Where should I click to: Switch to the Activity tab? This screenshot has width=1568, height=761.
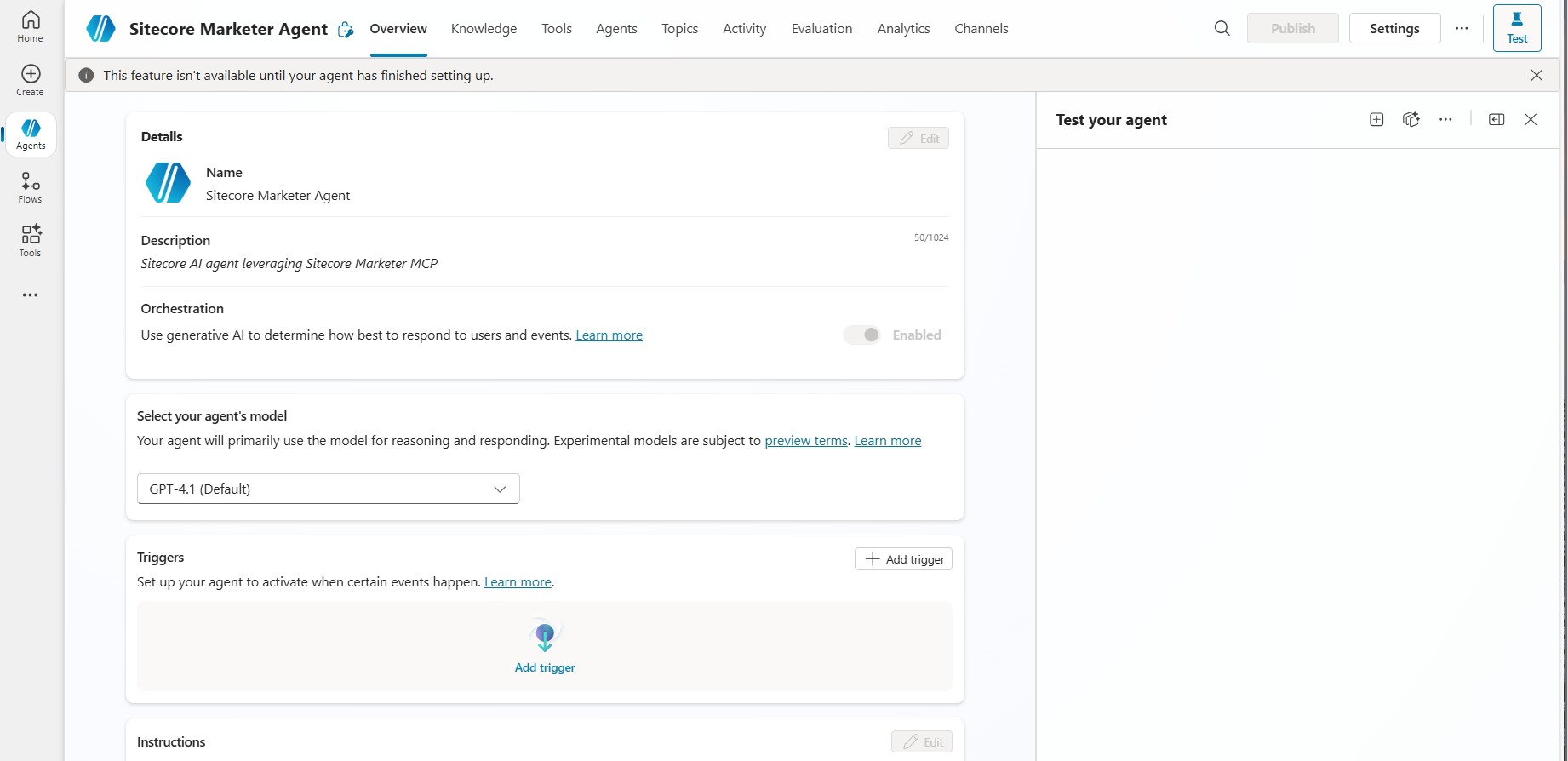tap(744, 28)
